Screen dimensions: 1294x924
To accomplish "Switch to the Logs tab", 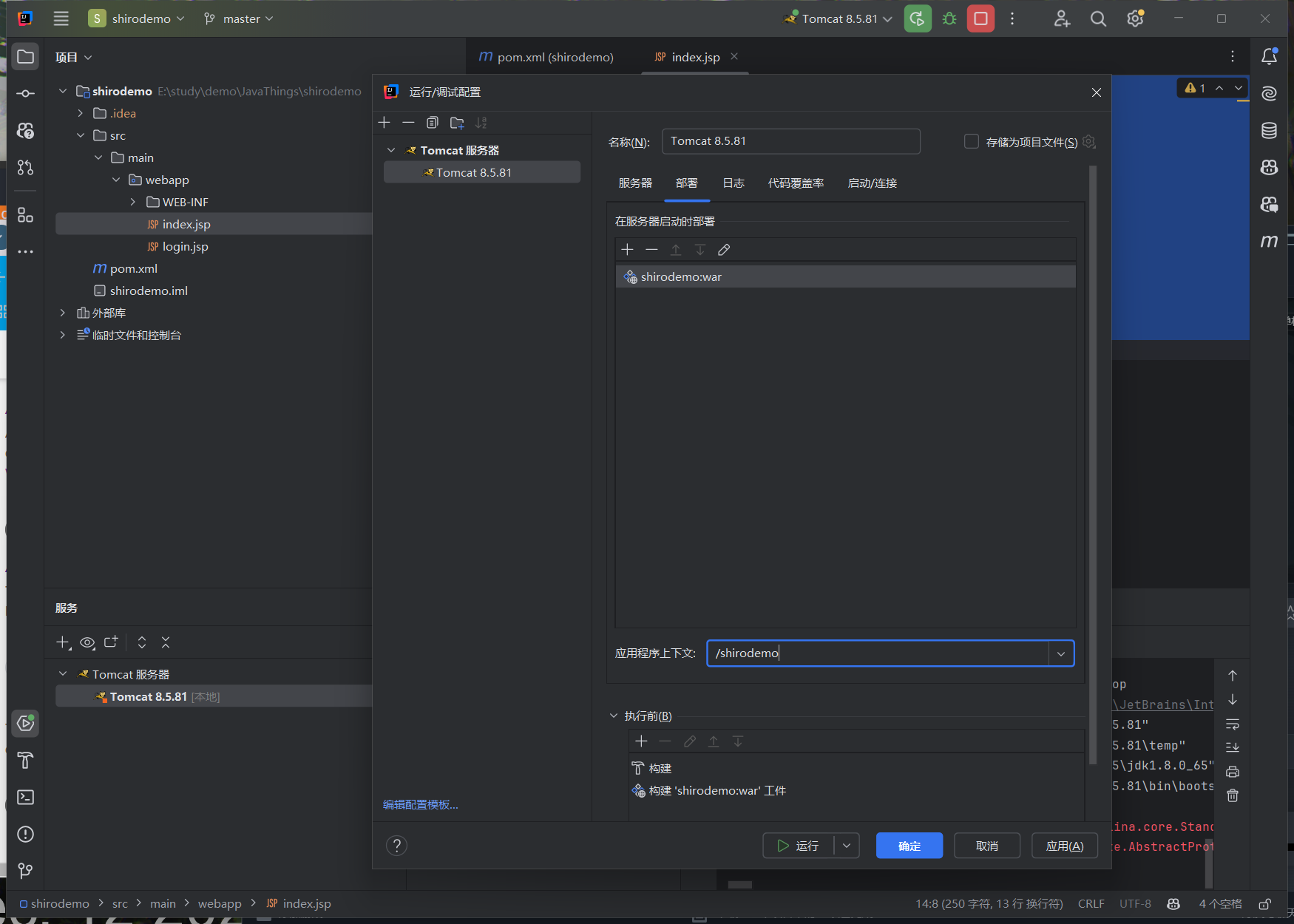I will [734, 183].
